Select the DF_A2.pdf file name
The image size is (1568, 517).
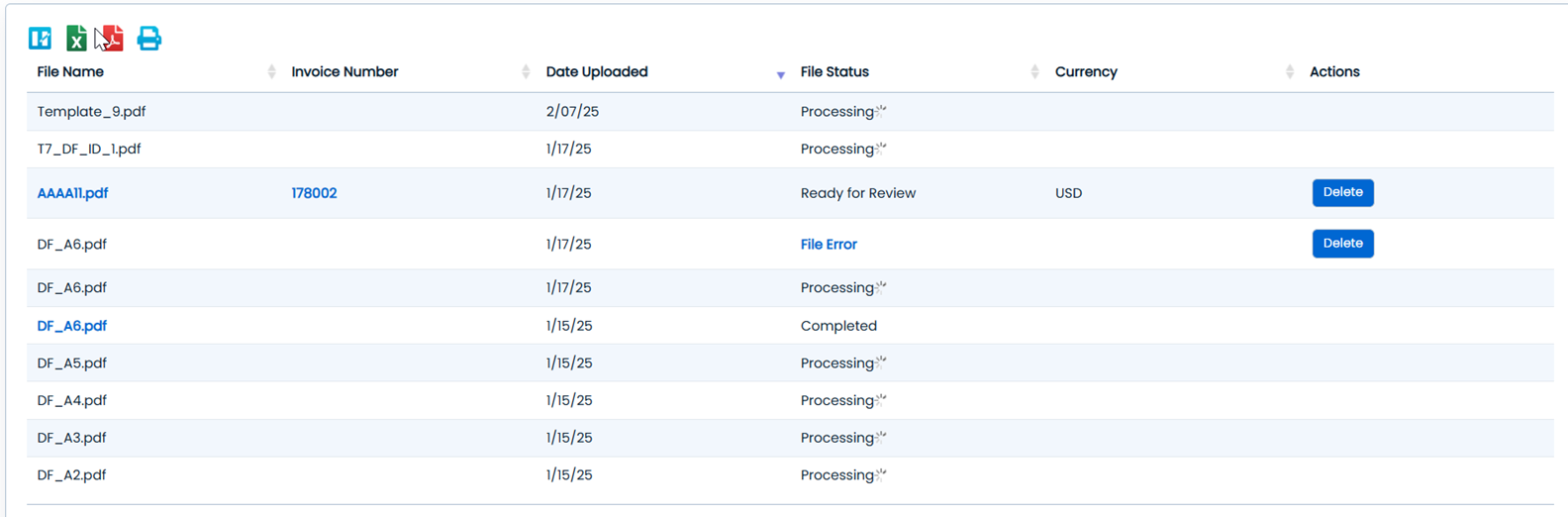click(x=71, y=475)
